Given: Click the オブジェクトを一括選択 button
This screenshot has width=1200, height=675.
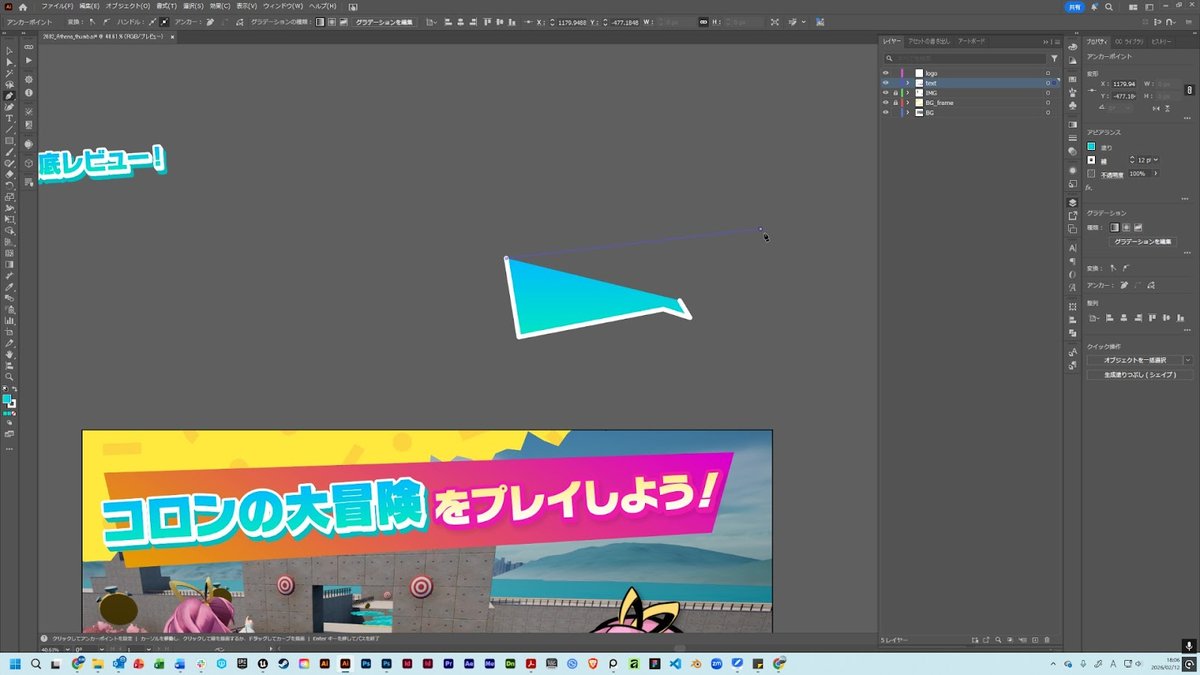Looking at the screenshot, I should (x=1134, y=360).
